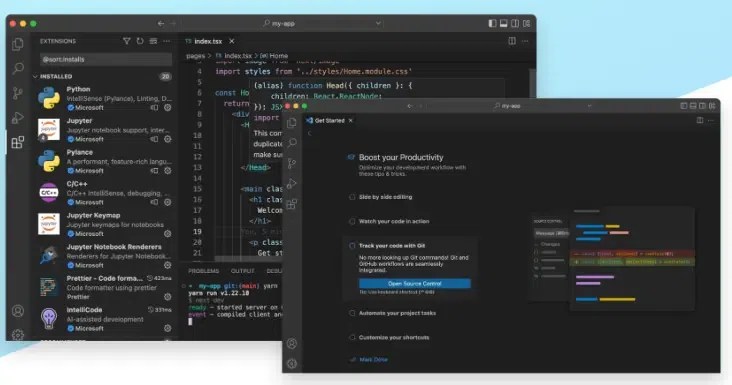This screenshot has width=732, height=385.
Task: Click pages folder in editor breadcrumb
Action: click(196, 56)
